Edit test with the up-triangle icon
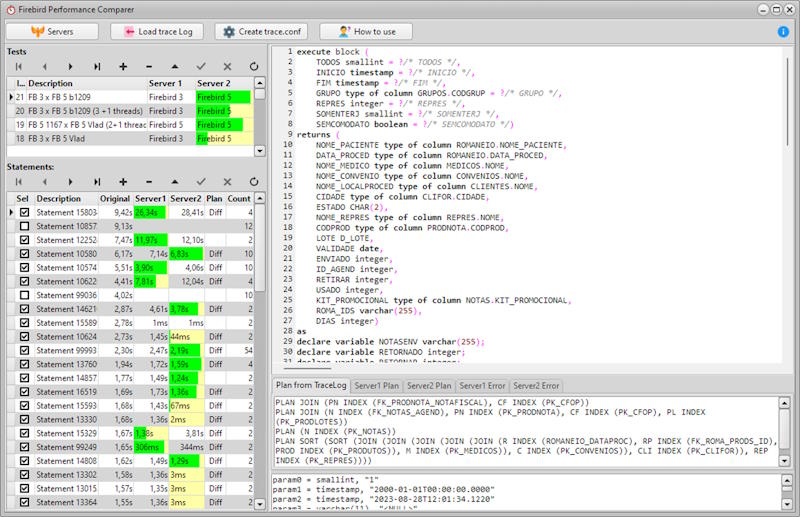Image resolution: width=800 pixels, height=517 pixels. point(175,67)
